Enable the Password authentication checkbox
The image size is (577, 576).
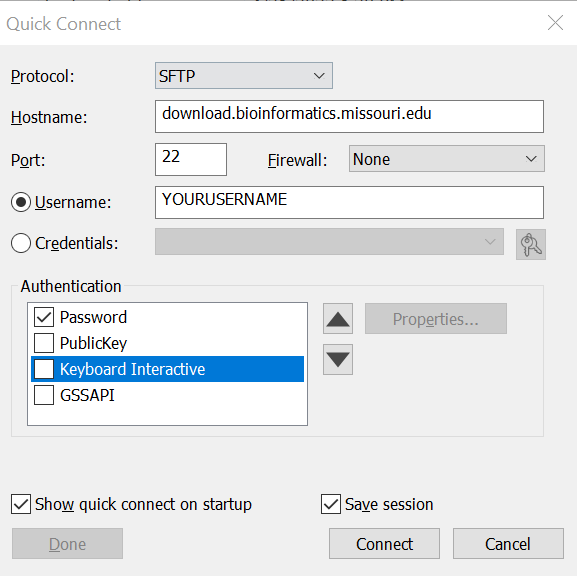tap(44, 317)
